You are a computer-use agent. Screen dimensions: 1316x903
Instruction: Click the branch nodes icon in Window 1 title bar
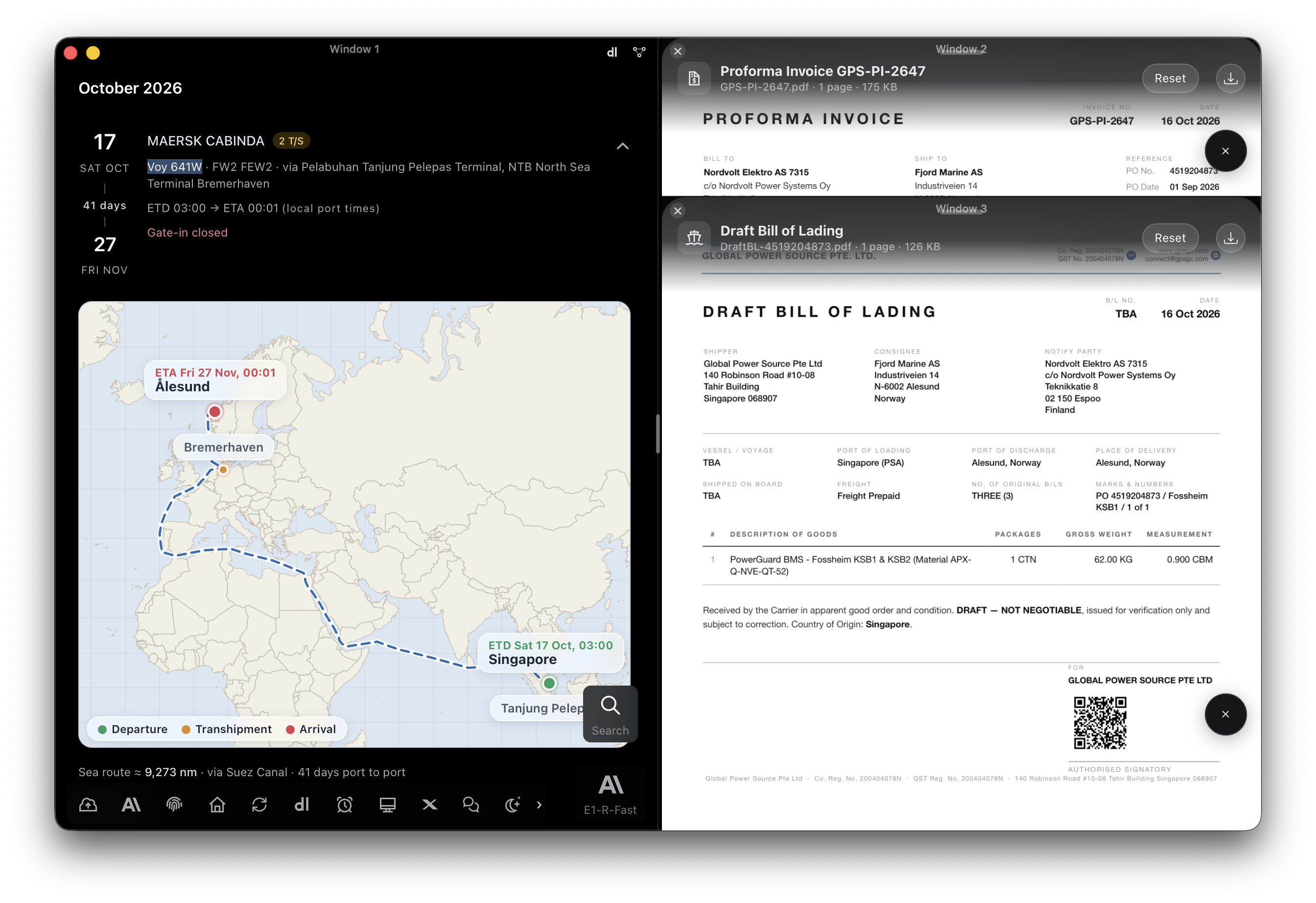(x=639, y=52)
